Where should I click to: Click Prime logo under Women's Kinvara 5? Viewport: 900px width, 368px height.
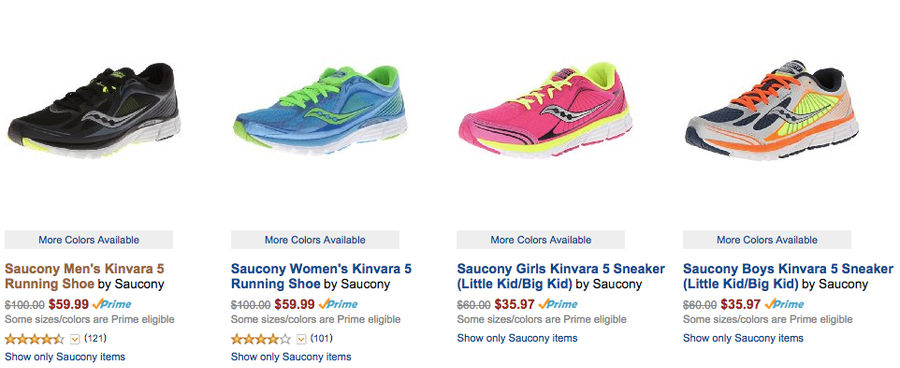tap(338, 304)
